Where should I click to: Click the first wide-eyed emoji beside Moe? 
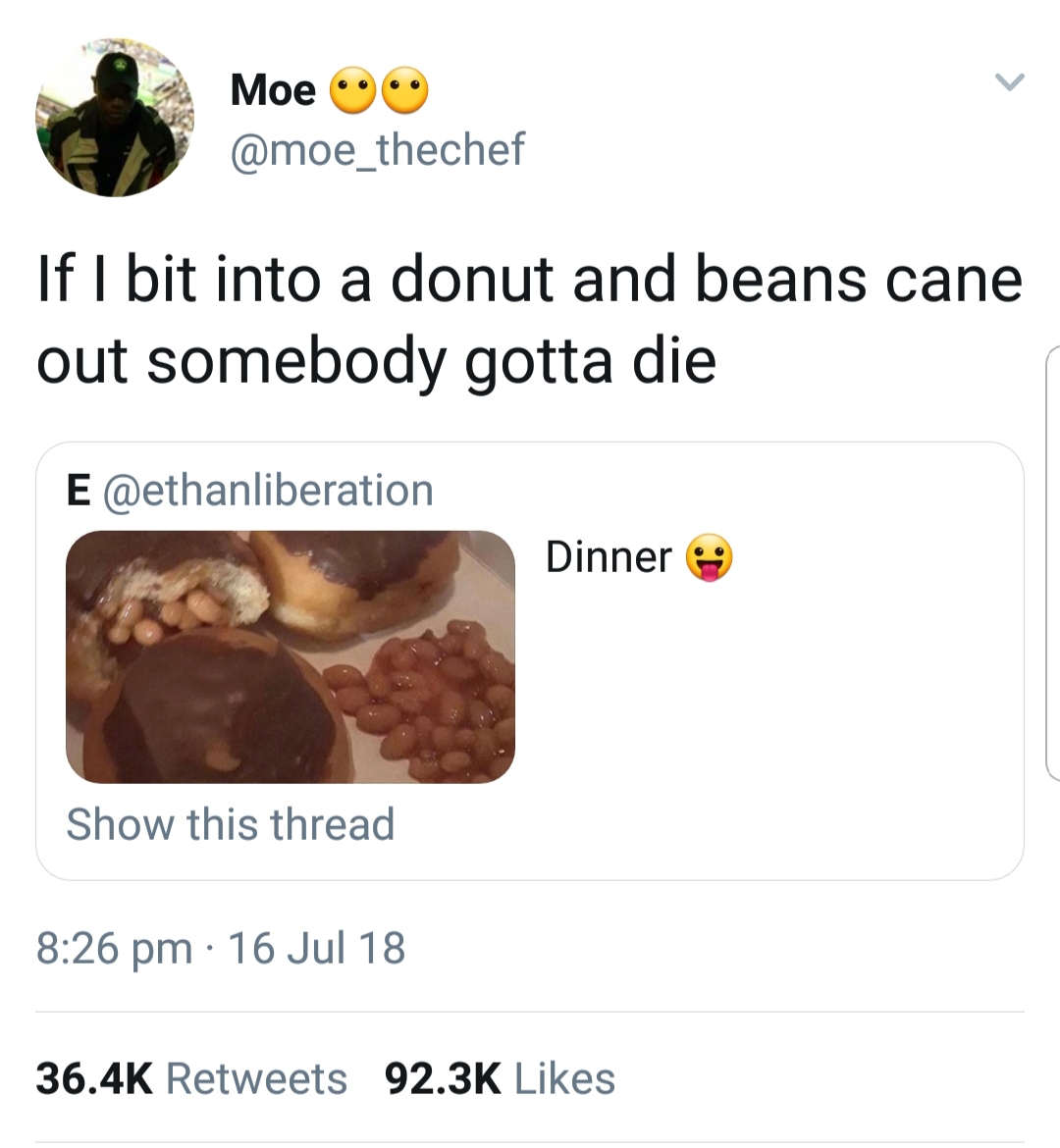pyautogui.click(x=352, y=91)
